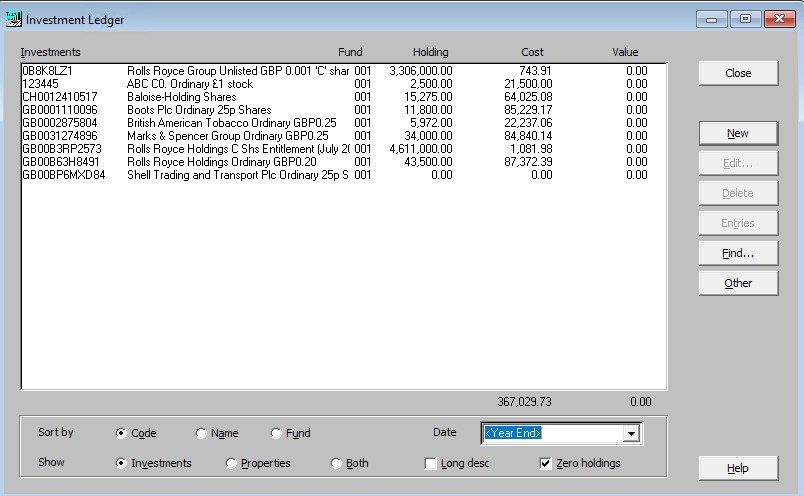The width and height of the screenshot is (804, 496).
Task: Close window with the red X
Action: [779, 19]
